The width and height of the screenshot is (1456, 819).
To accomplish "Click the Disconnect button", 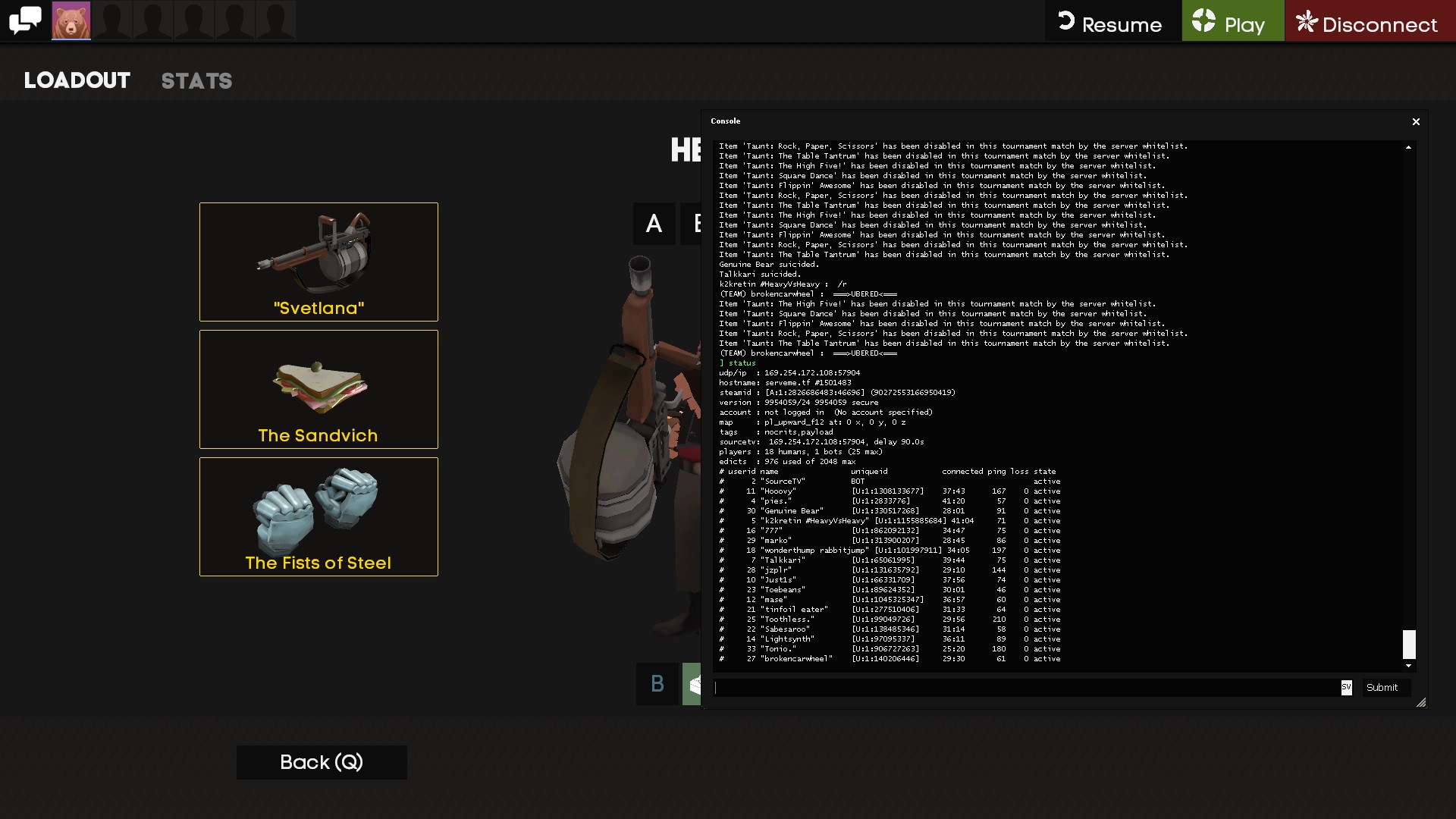I will coord(1369,22).
